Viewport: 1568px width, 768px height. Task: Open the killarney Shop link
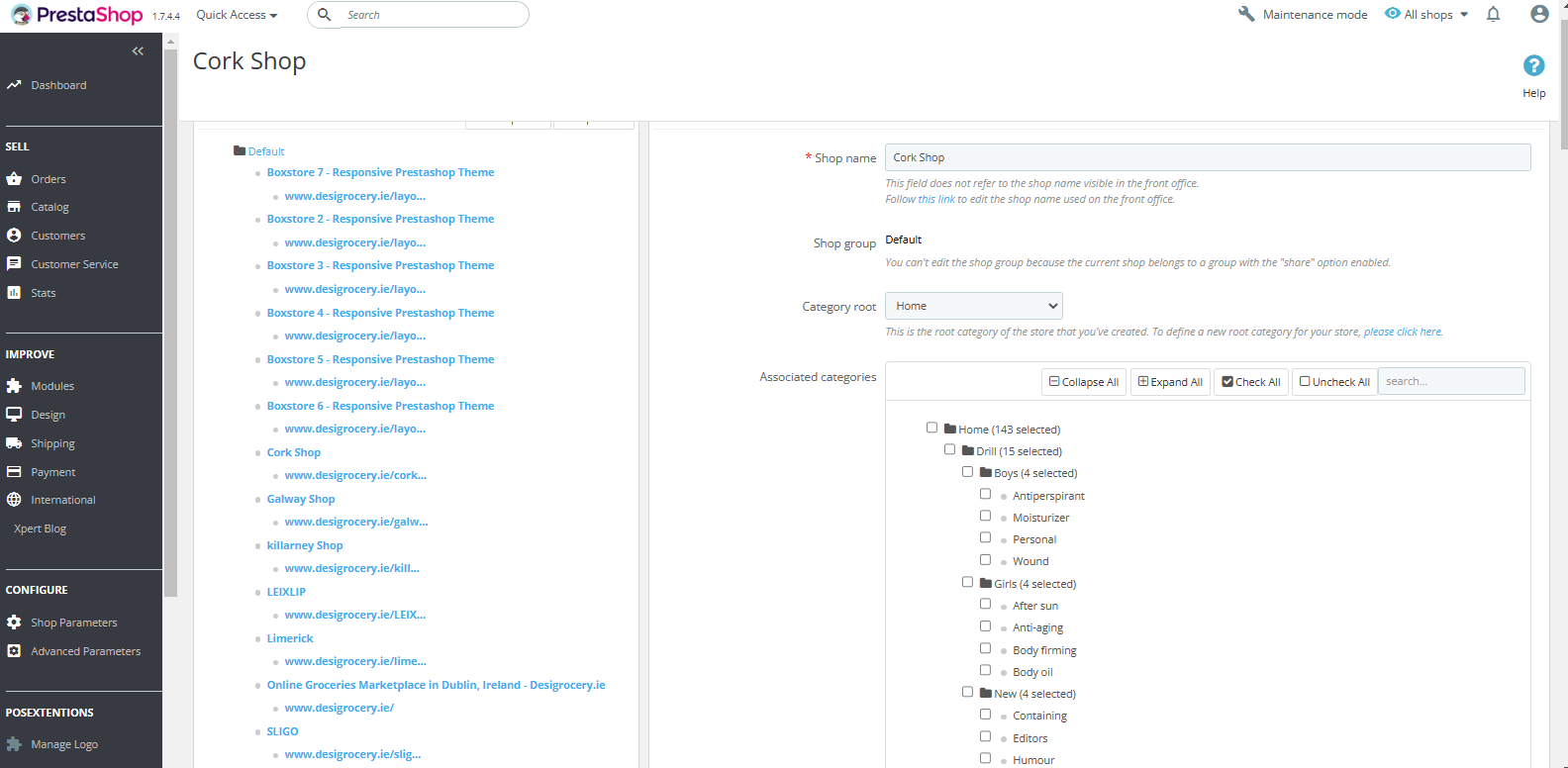pyautogui.click(x=305, y=545)
